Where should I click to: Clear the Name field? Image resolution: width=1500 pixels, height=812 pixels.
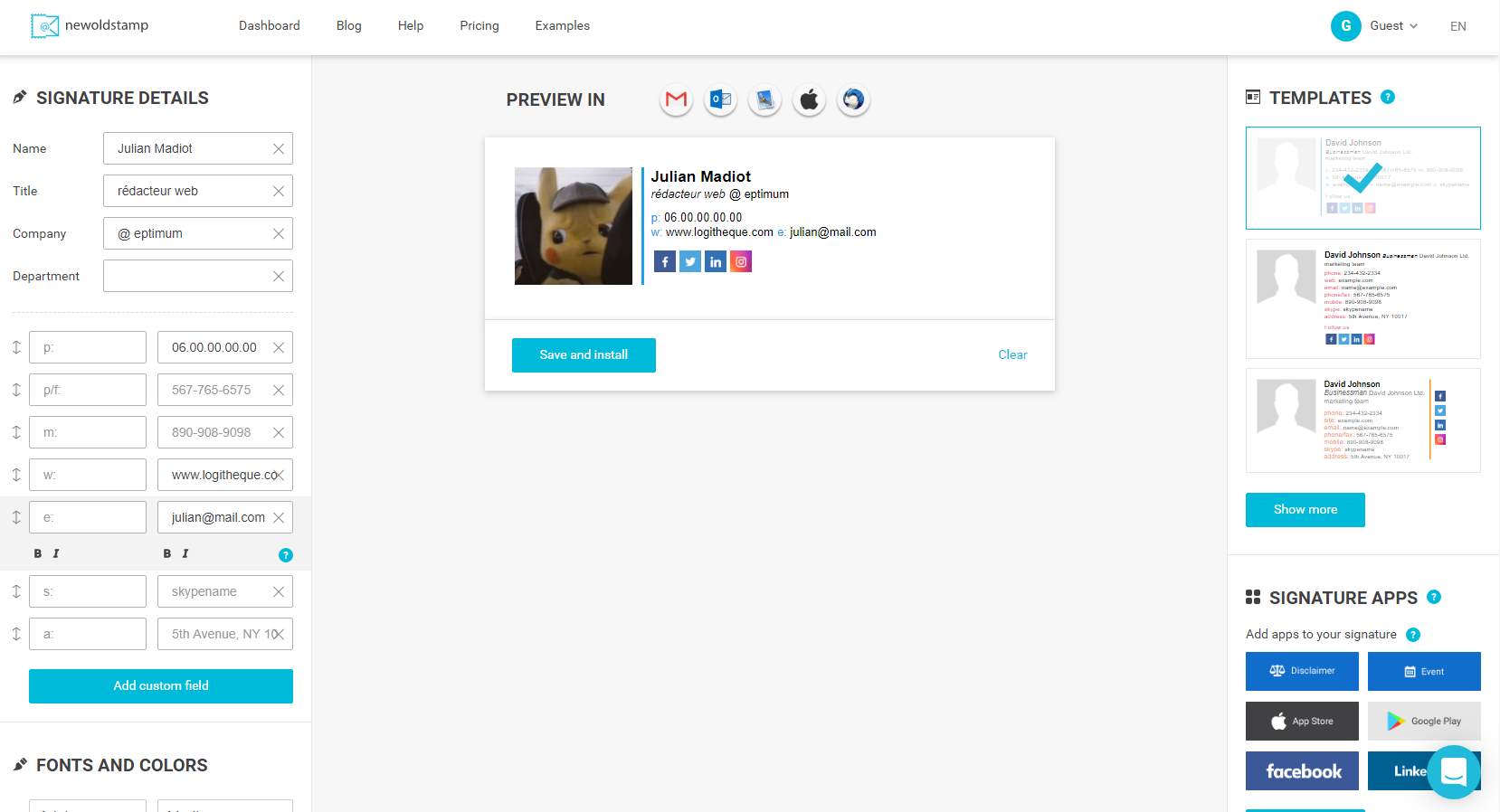(279, 148)
